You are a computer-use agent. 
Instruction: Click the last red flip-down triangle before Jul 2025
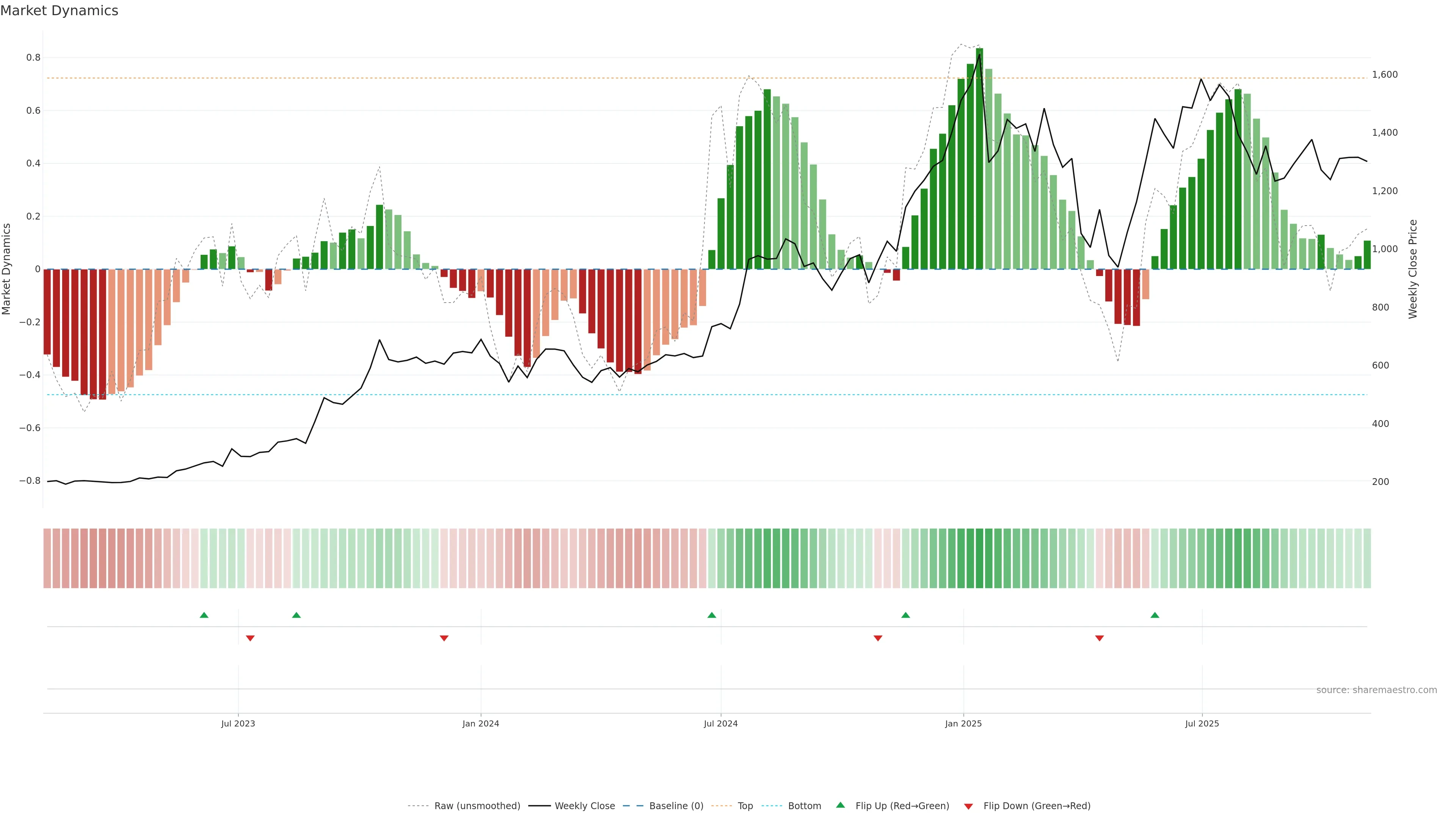click(1099, 638)
